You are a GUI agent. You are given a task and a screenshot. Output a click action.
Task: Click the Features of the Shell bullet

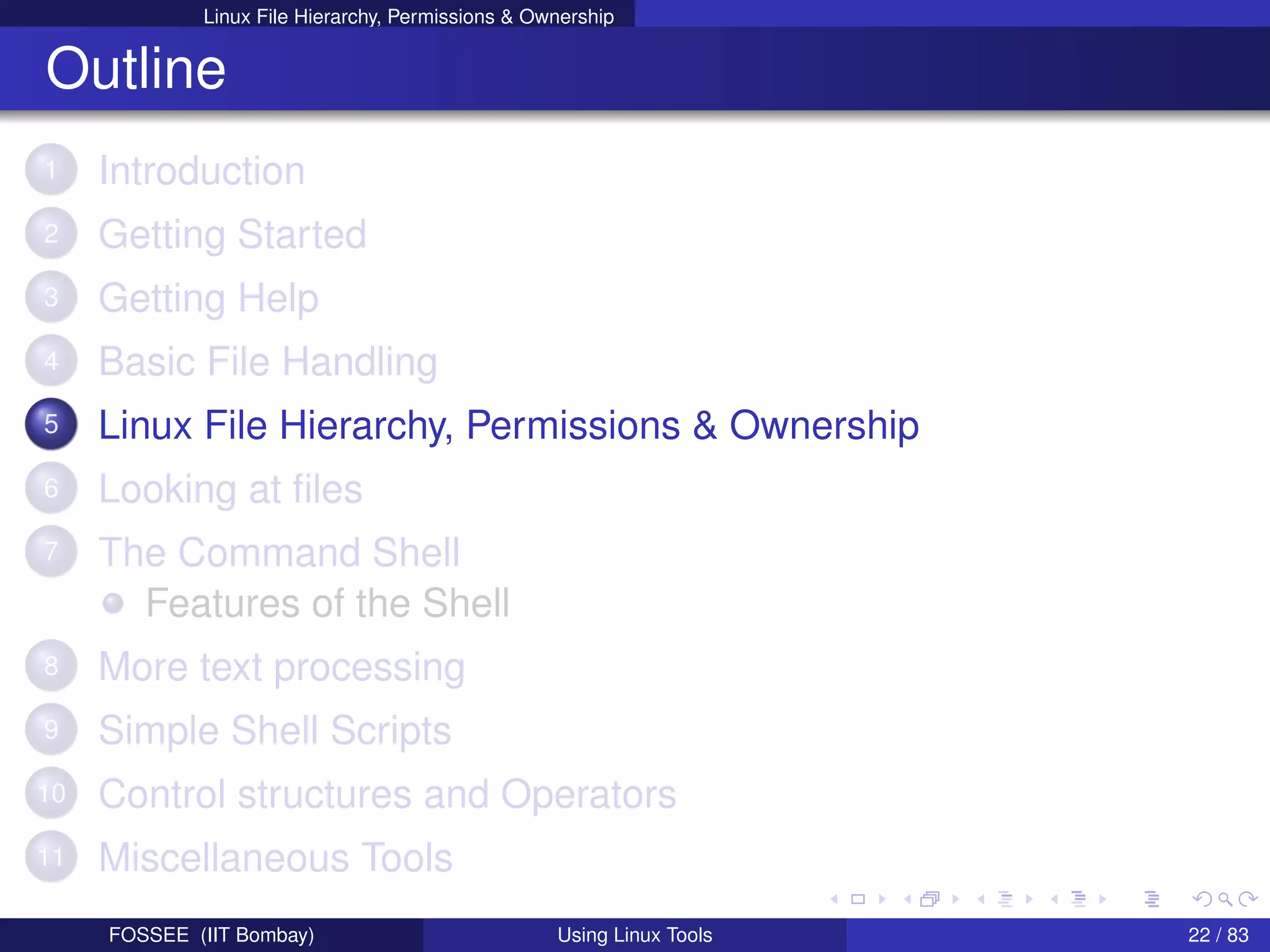(113, 603)
